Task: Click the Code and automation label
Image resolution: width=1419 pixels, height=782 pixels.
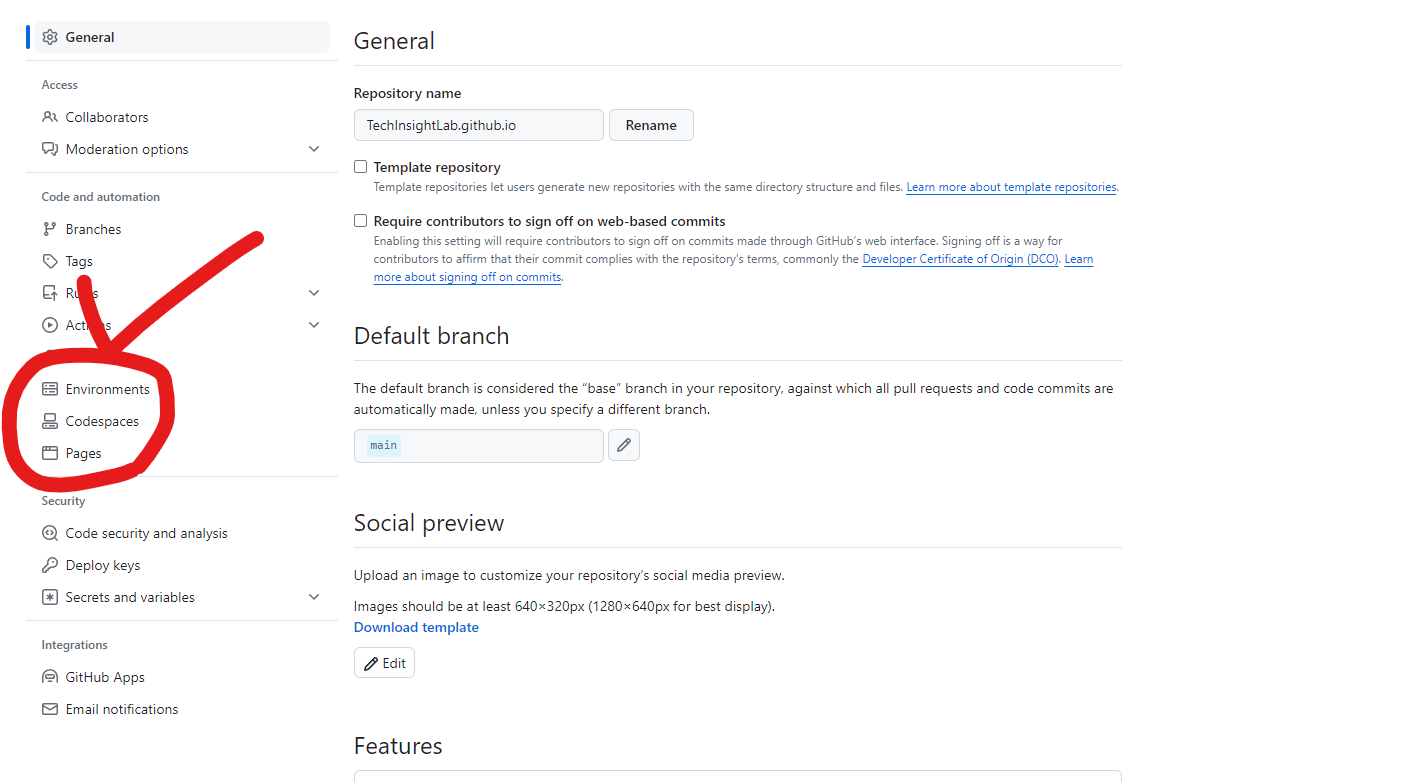Action: [x=100, y=197]
